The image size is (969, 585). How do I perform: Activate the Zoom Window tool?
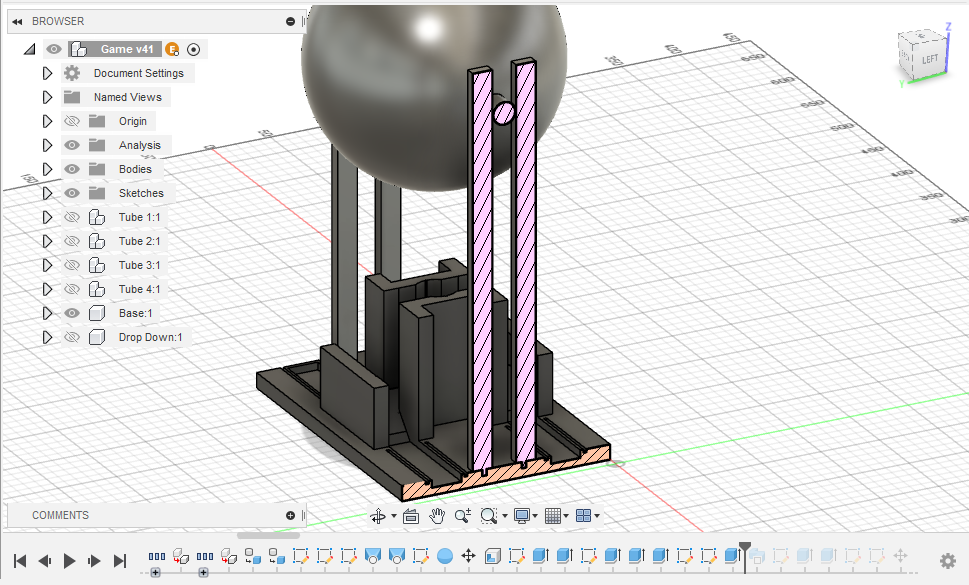pyautogui.click(x=488, y=516)
